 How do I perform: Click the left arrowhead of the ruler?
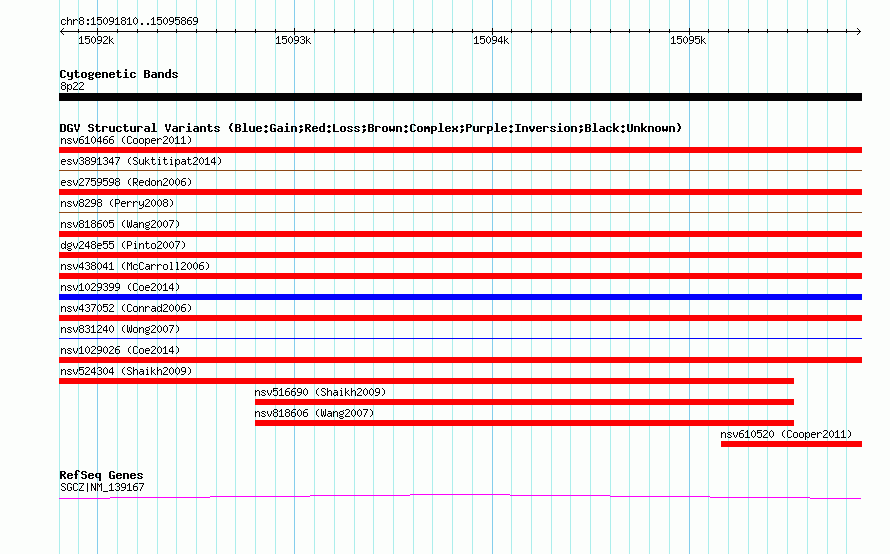[x=62, y=32]
